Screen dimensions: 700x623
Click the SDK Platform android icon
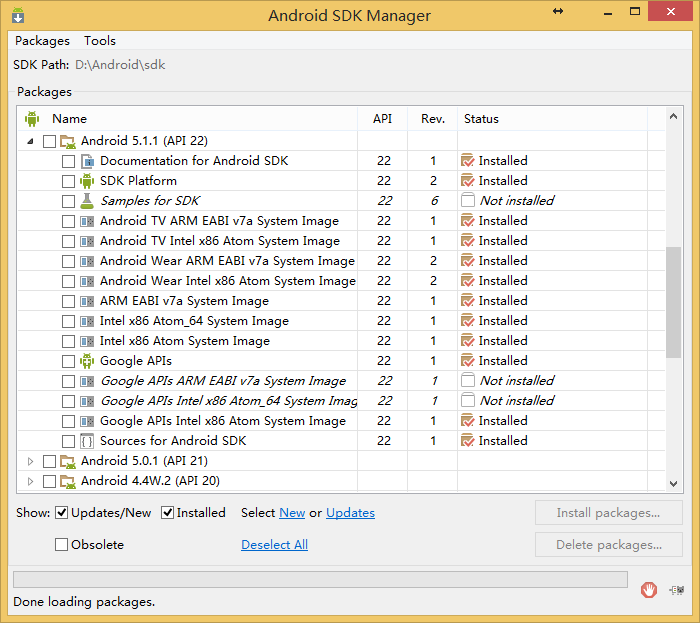87,181
